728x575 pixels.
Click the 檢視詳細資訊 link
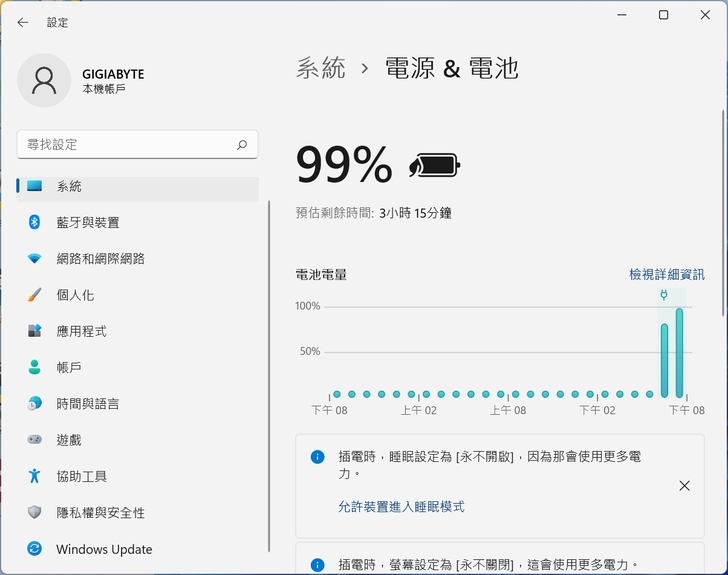coord(666,274)
